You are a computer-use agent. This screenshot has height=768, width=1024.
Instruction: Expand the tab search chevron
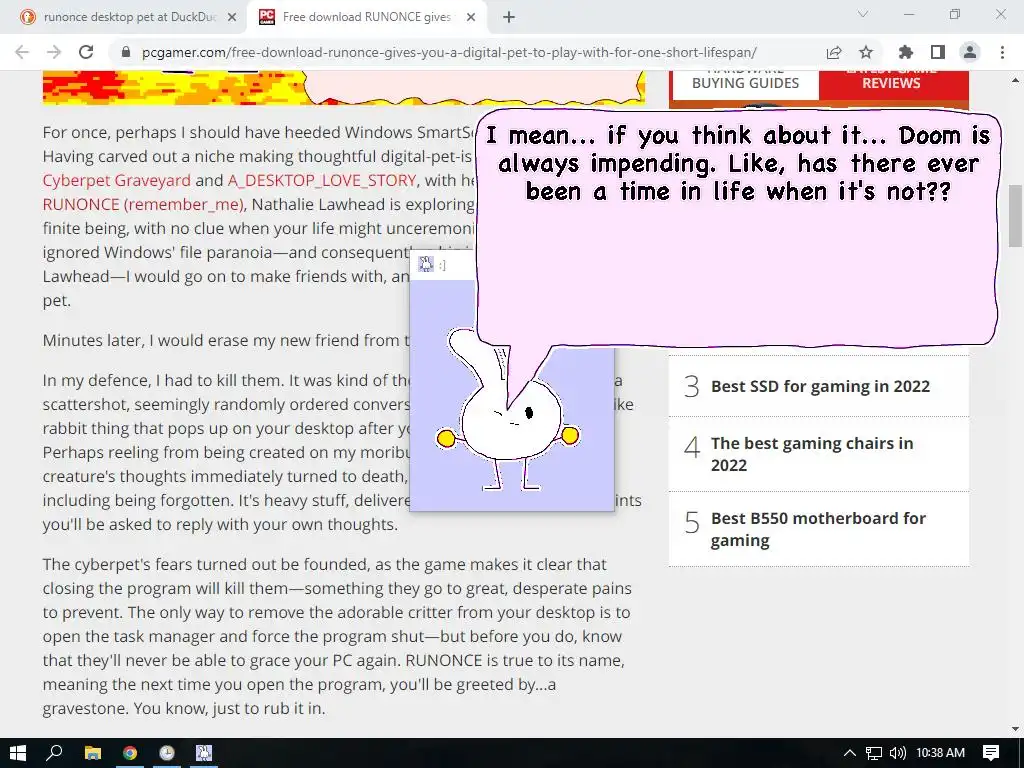point(863,14)
